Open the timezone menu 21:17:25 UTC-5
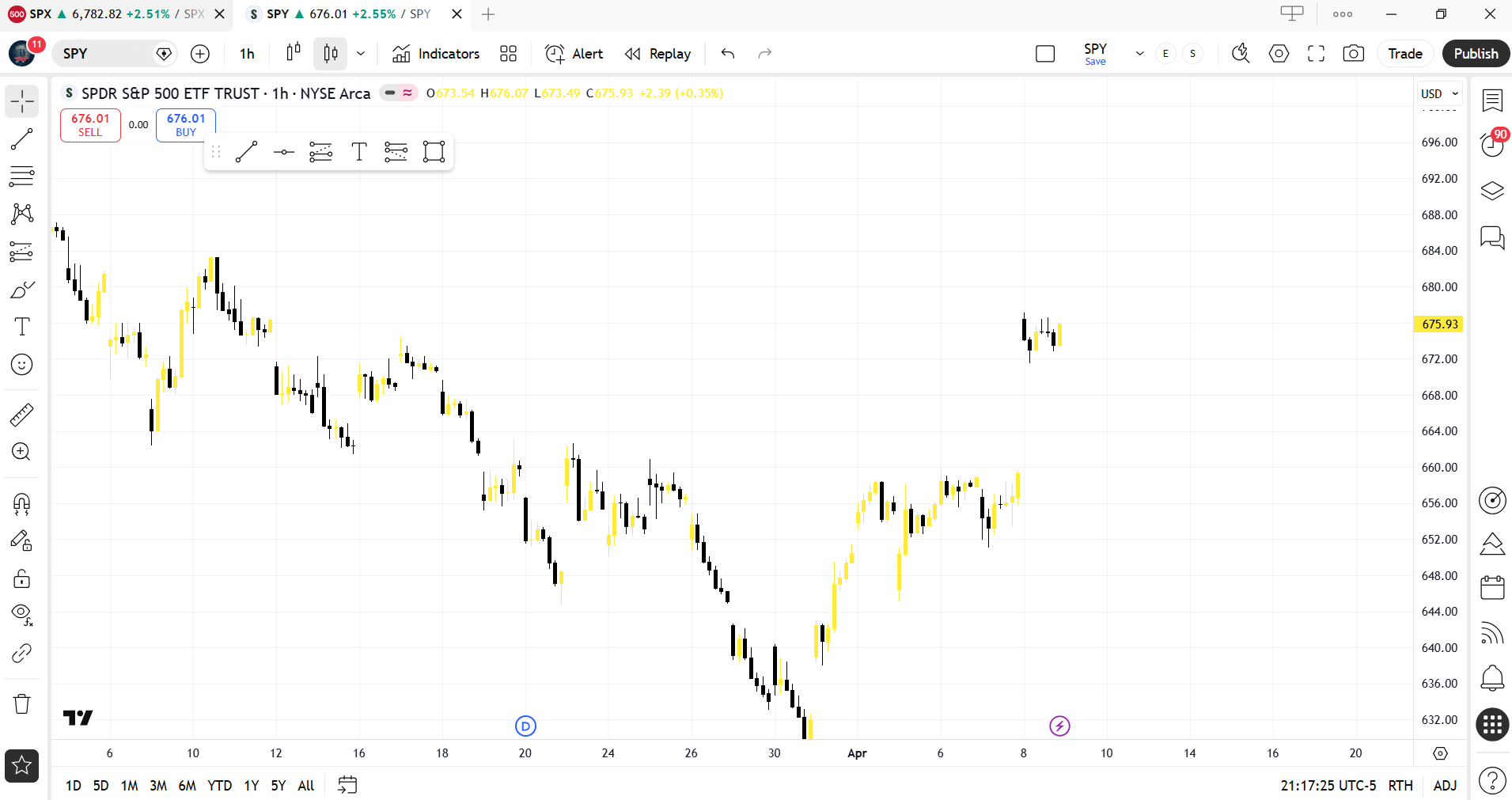This screenshot has width=1512, height=800. click(1328, 786)
